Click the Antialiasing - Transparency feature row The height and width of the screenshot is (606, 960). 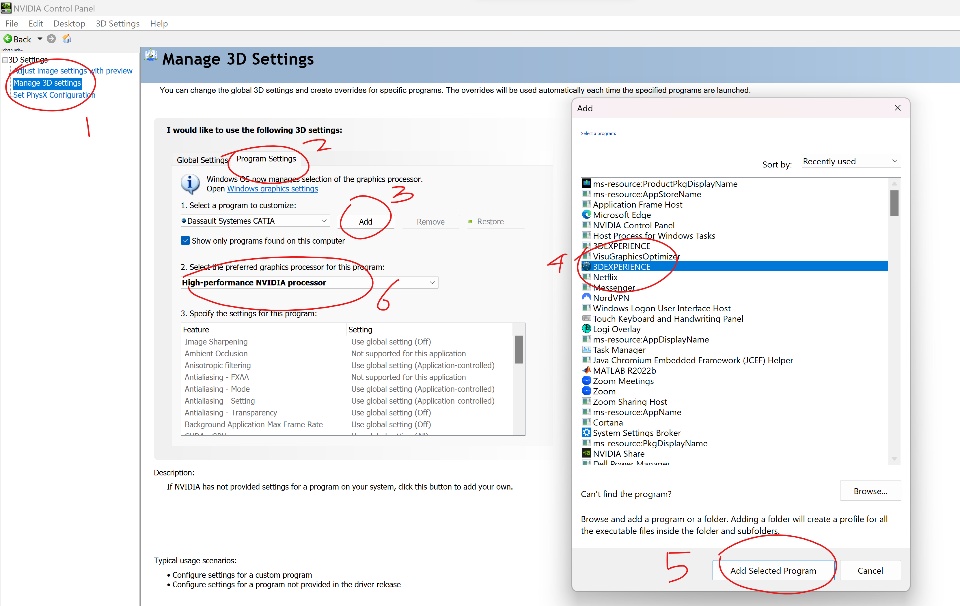click(348, 413)
